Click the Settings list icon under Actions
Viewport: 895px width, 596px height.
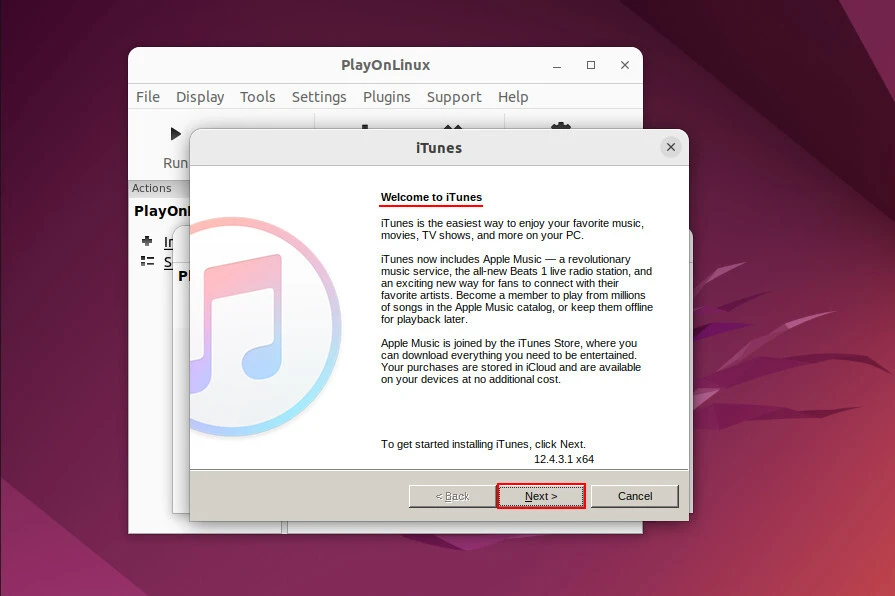pos(147,262)
